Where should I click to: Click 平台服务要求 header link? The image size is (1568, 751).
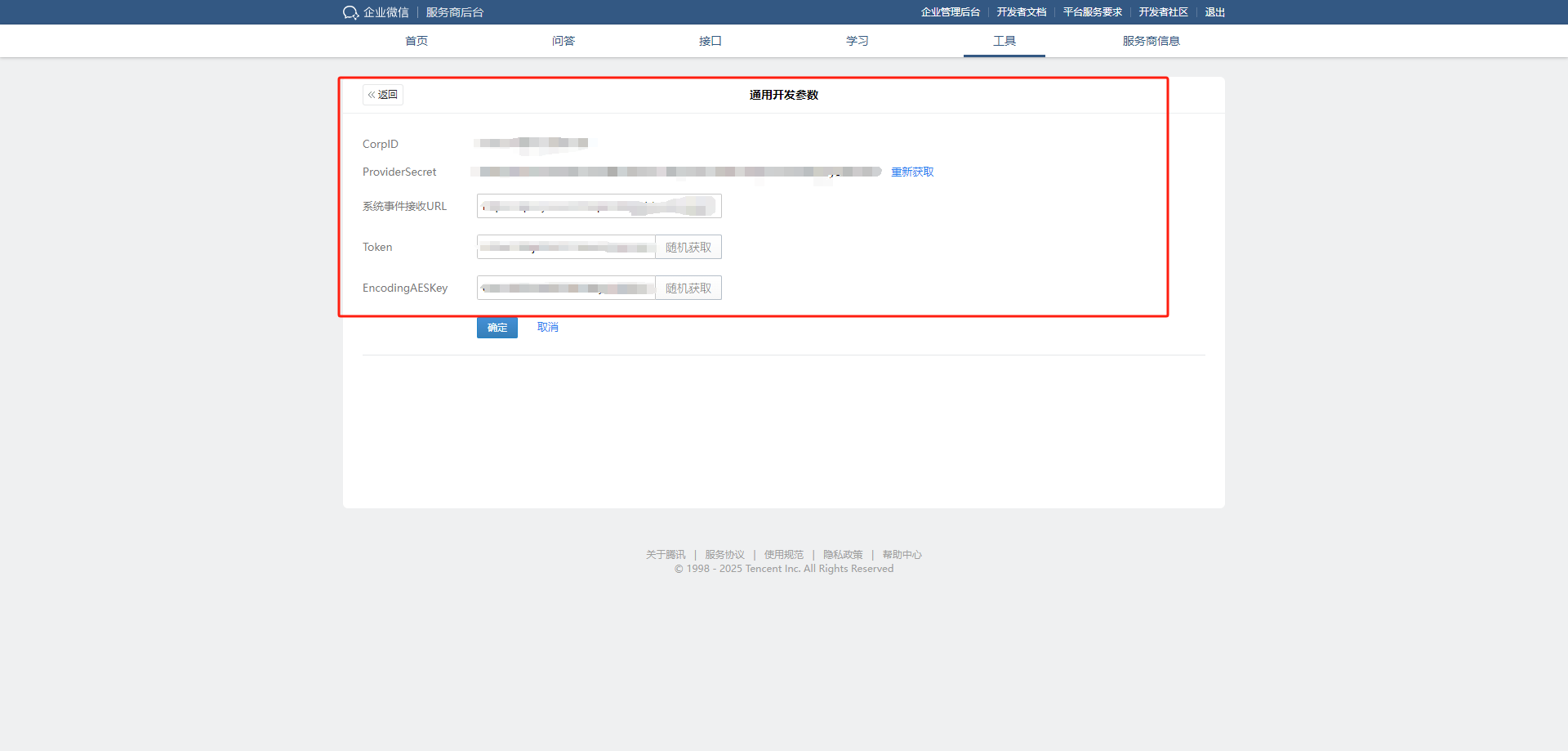1092,12
